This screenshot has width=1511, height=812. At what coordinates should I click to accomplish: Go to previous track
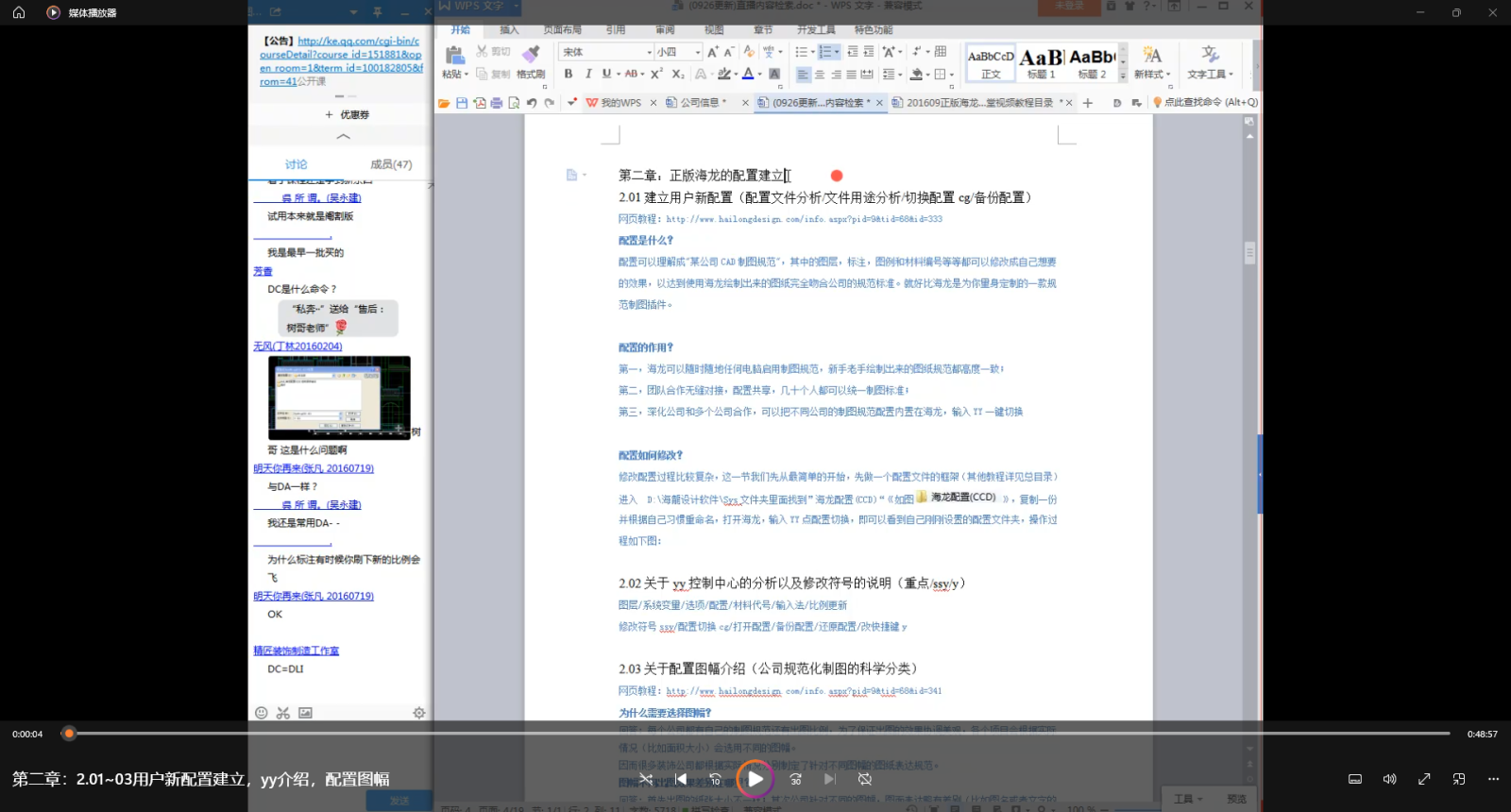(x=681, y=779)
